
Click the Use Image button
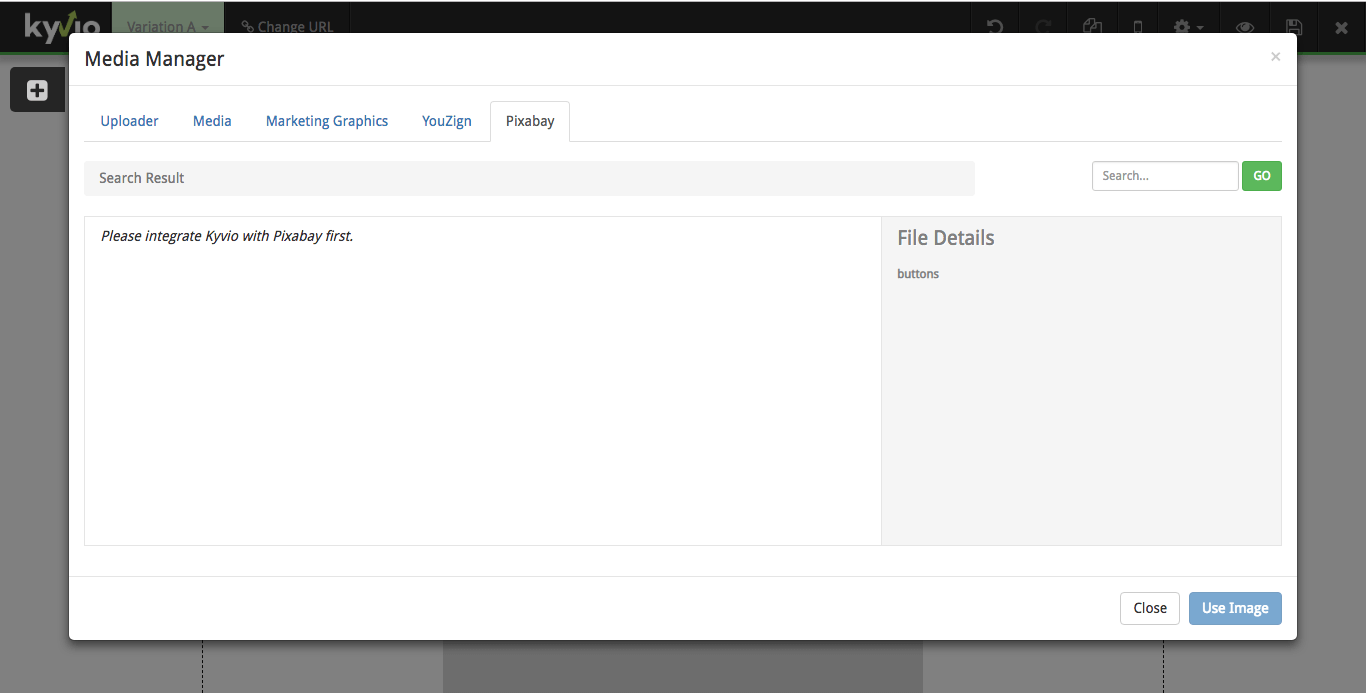click(x=1235, y=608)
